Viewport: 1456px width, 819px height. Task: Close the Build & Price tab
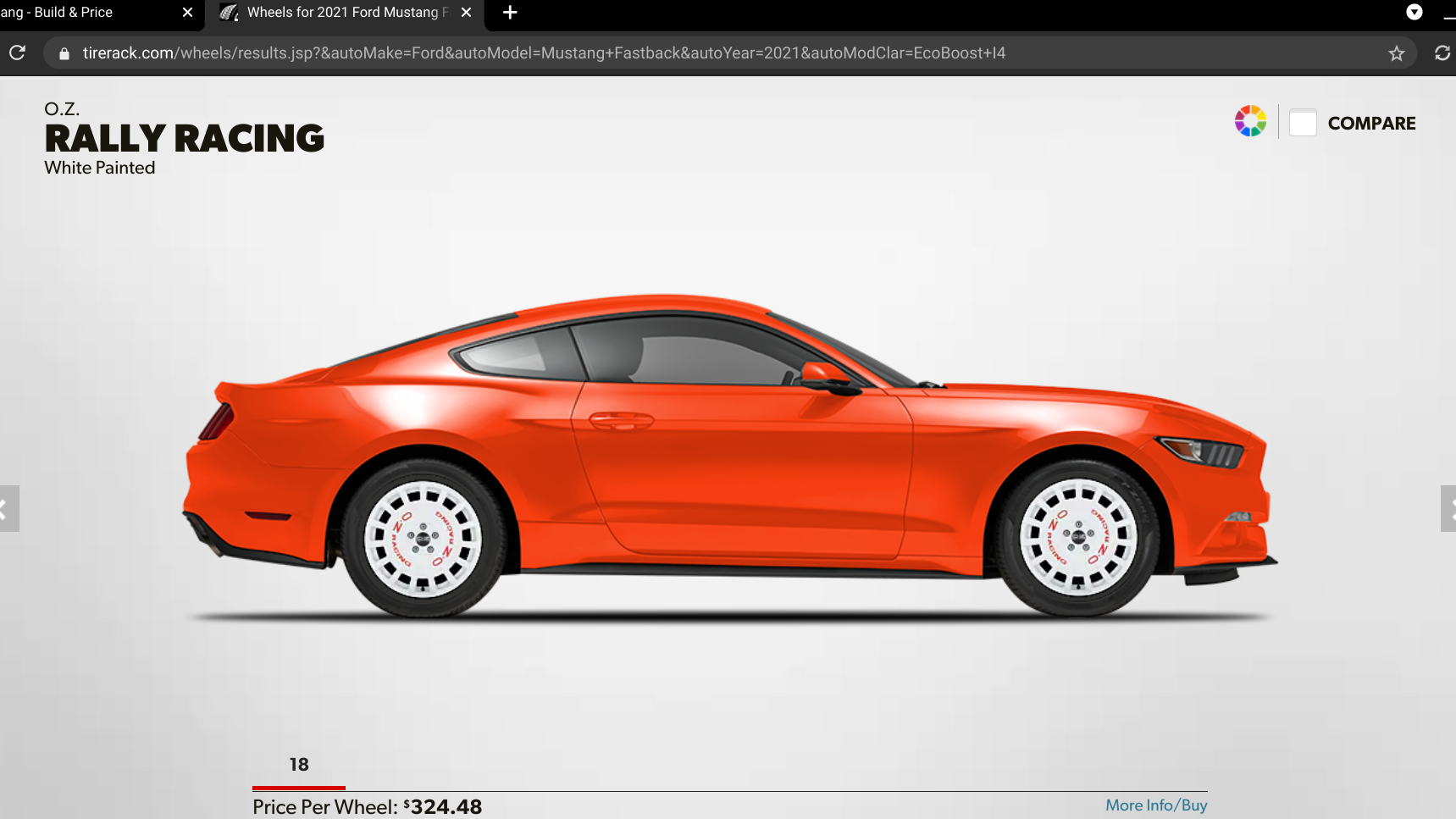coord(187,12)
